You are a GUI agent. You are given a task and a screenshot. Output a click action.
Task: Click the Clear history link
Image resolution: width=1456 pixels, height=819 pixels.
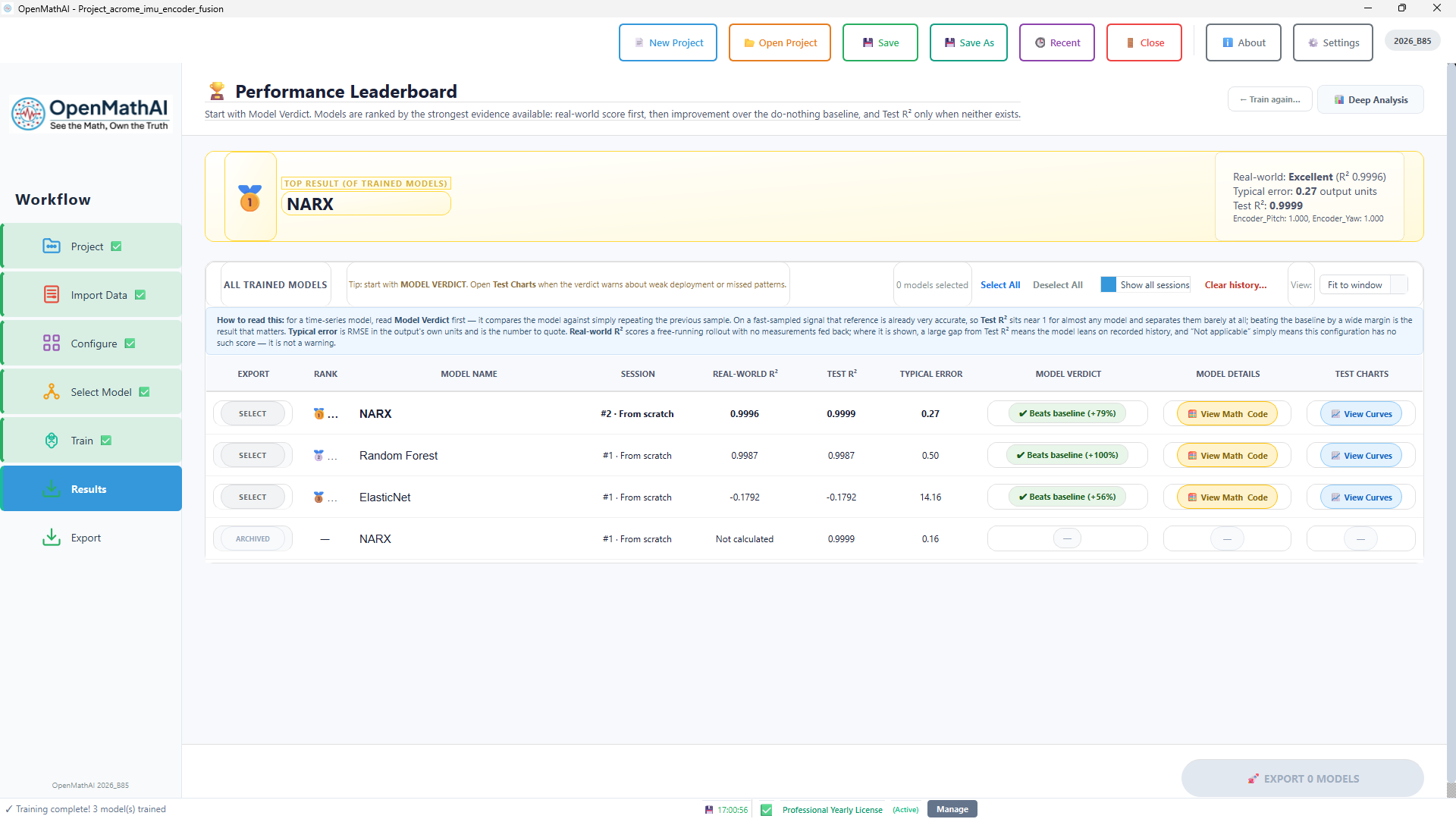(1235, 284)
